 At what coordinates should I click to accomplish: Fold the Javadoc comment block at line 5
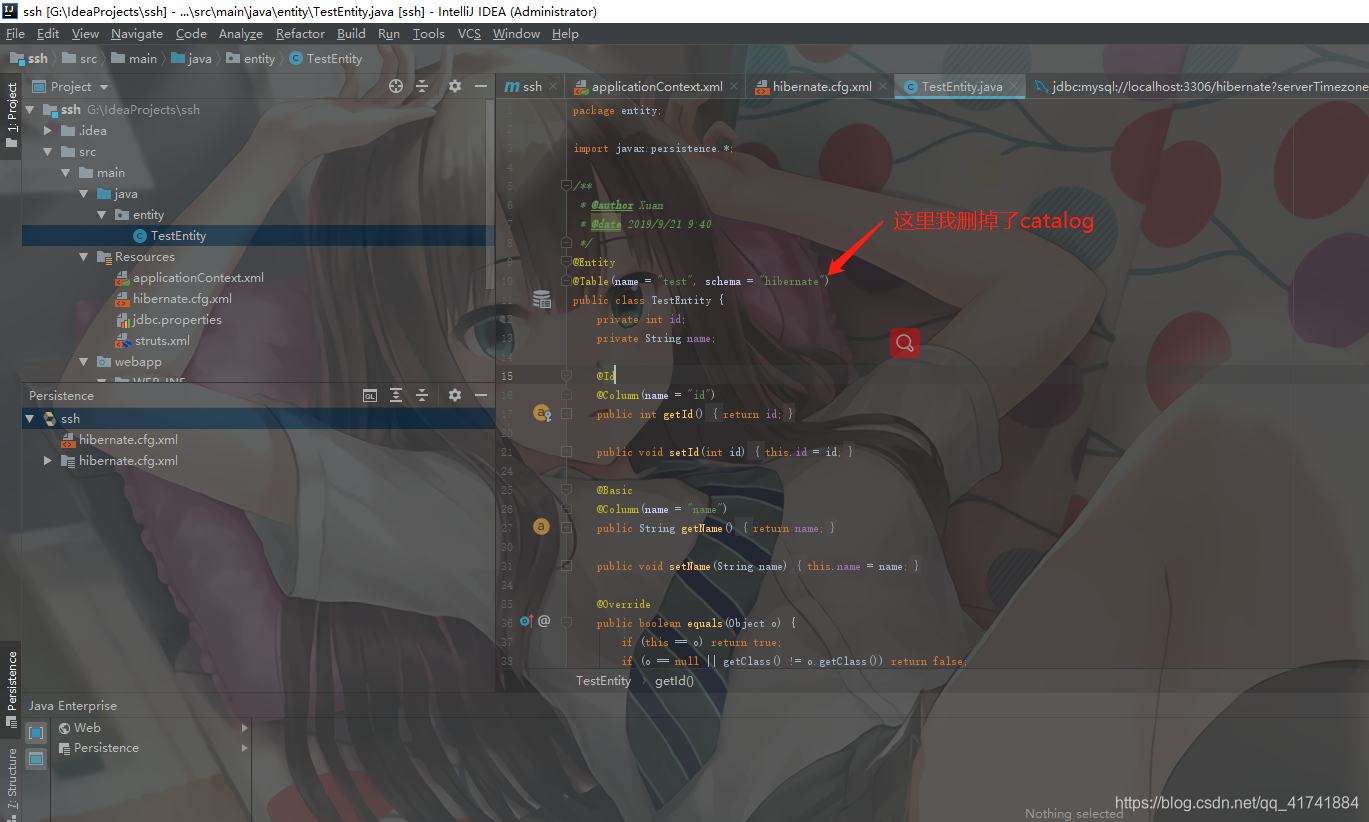[x=567, y=186]
